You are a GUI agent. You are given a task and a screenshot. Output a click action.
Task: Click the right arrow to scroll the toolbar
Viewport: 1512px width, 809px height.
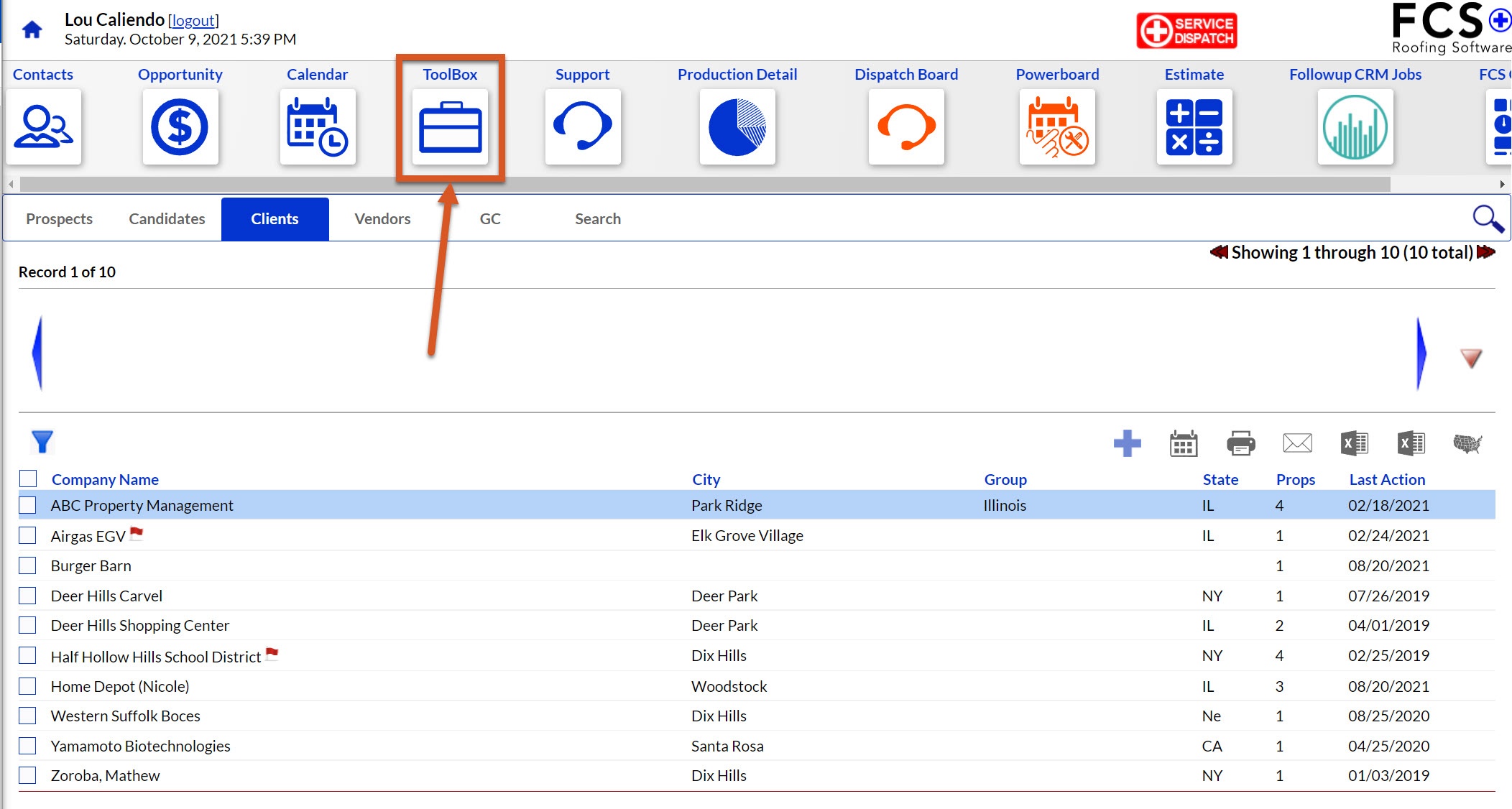tap(1503, 184)
